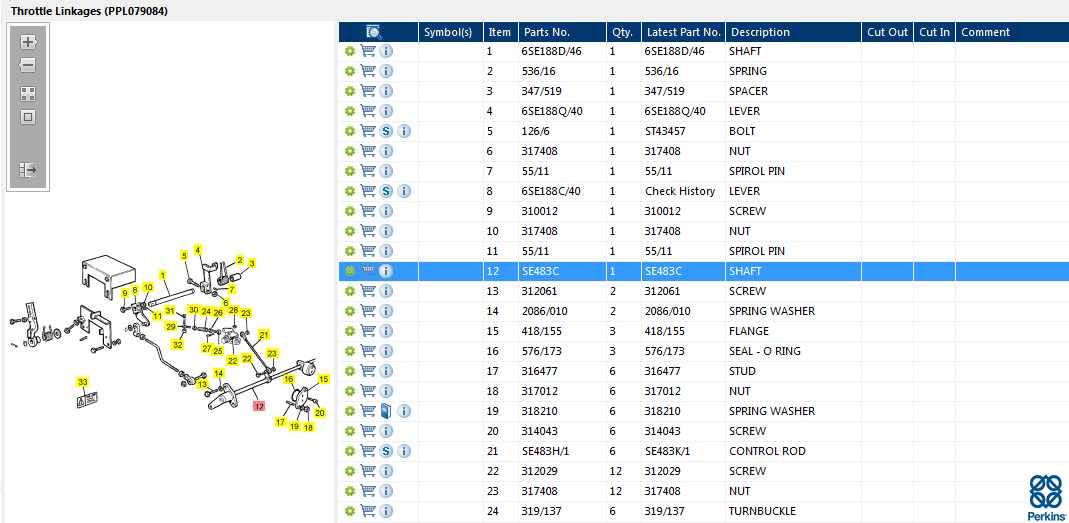Add the 536/16 SPRING to cart
The height and width of the screenshot is (523, 1069).
tap(368, 71)
